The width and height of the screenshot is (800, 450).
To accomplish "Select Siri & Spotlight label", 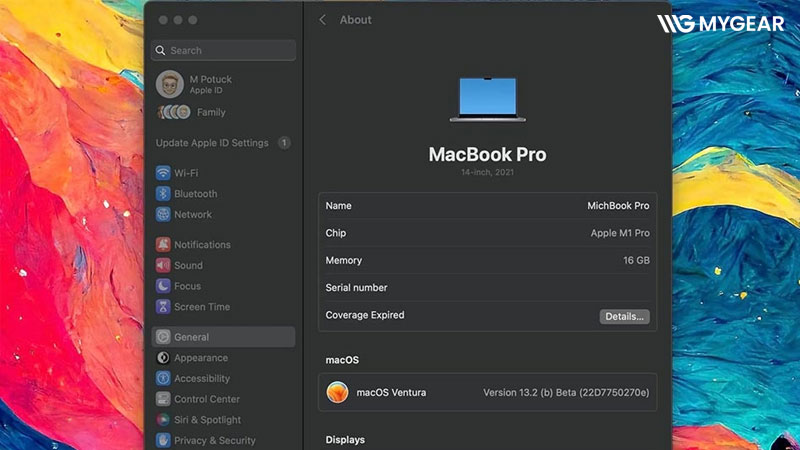I will [208, 420].
